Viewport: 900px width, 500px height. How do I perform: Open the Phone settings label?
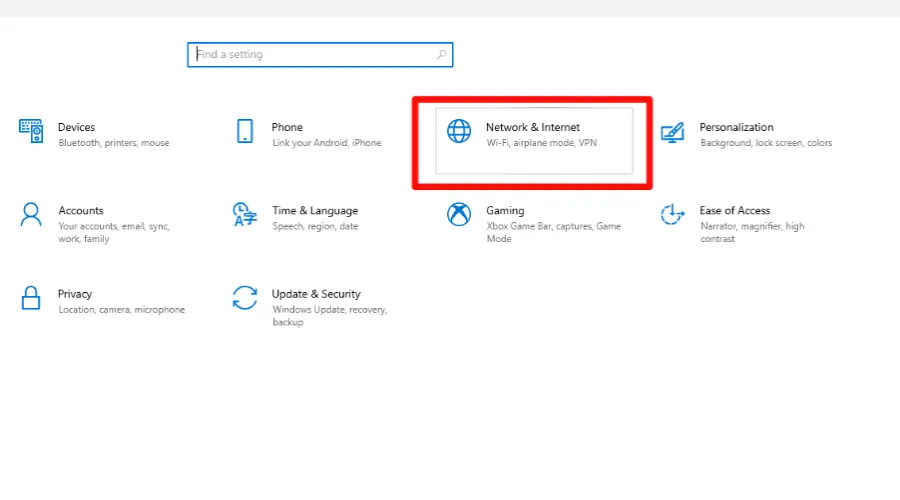click(x=287, y=127)
